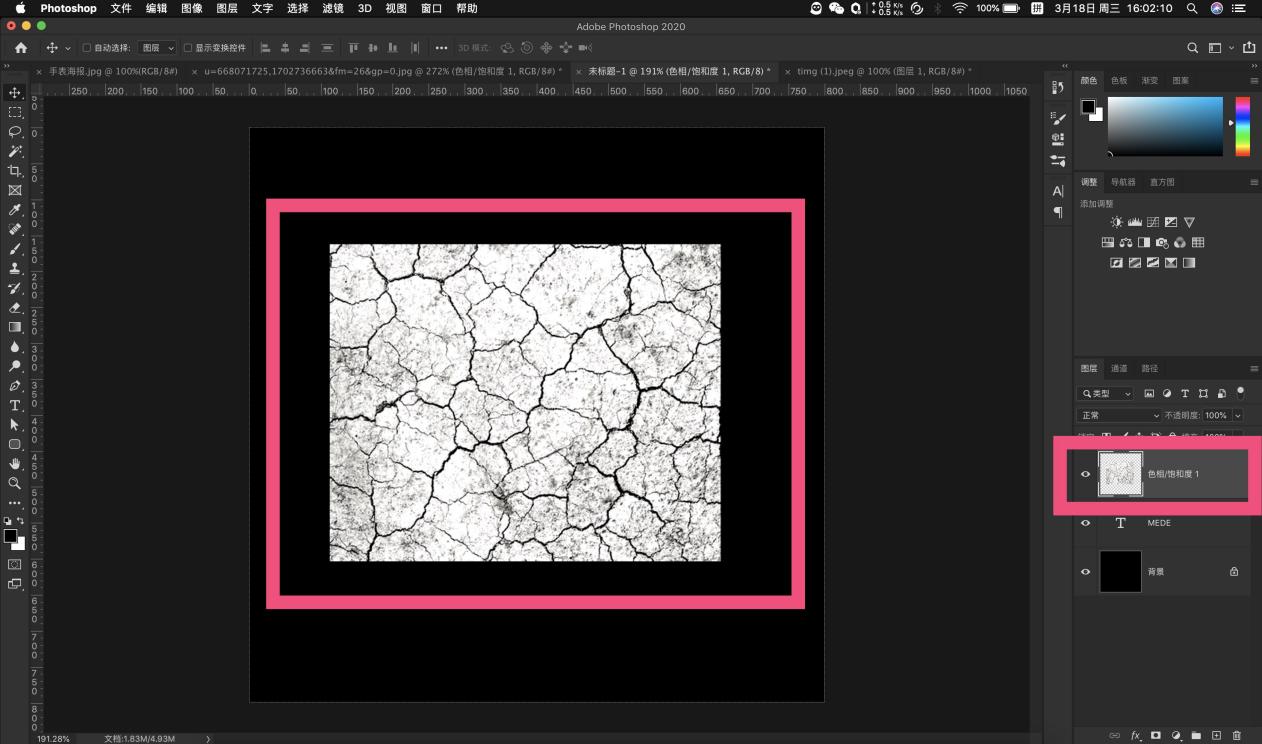
Task: Click the fx layer style icon
Action: (1135, 735)
